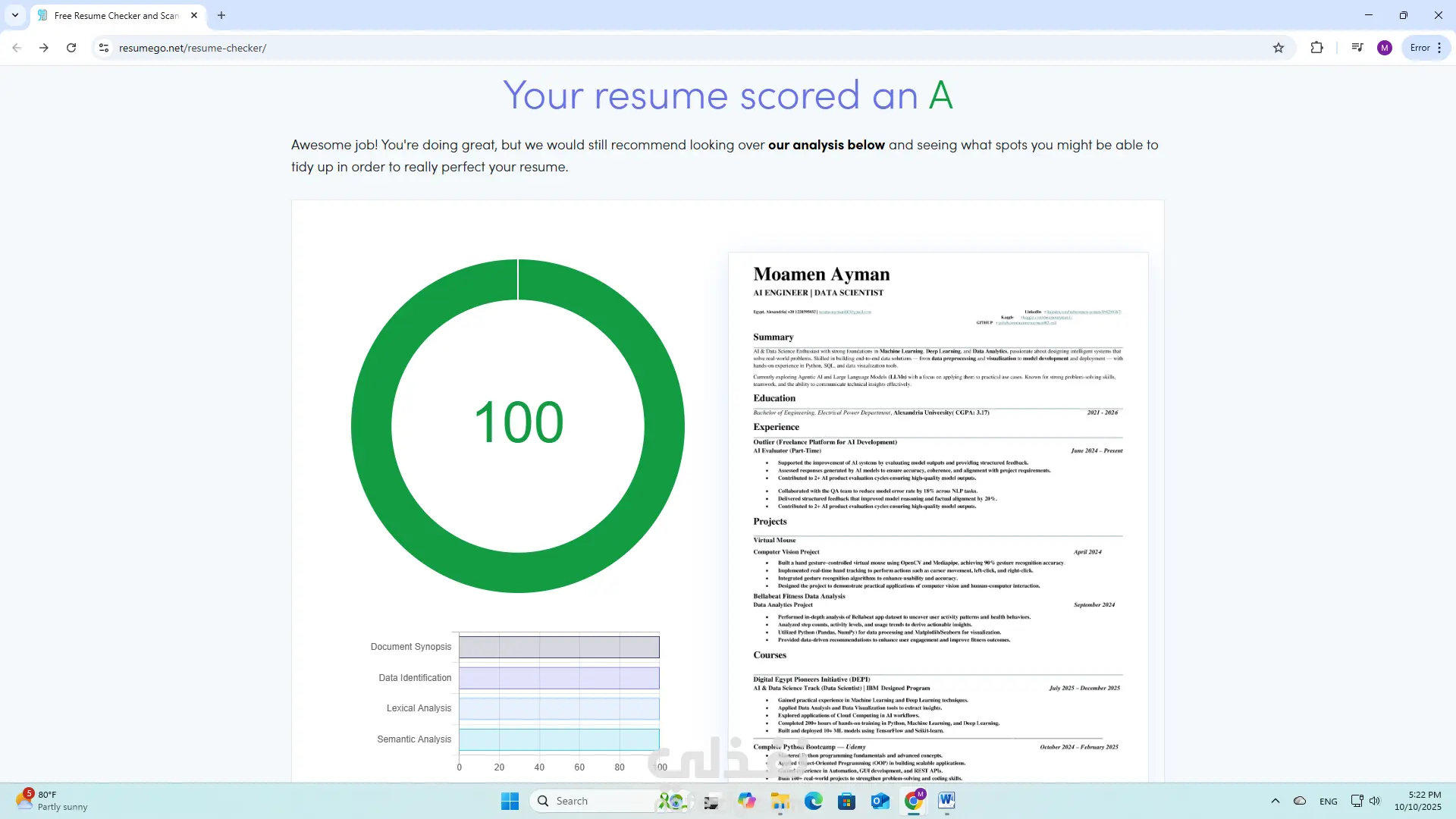The image size is (1456, 819).
Task: Open Outlook from the taskbar
Action: click(880, 801)
